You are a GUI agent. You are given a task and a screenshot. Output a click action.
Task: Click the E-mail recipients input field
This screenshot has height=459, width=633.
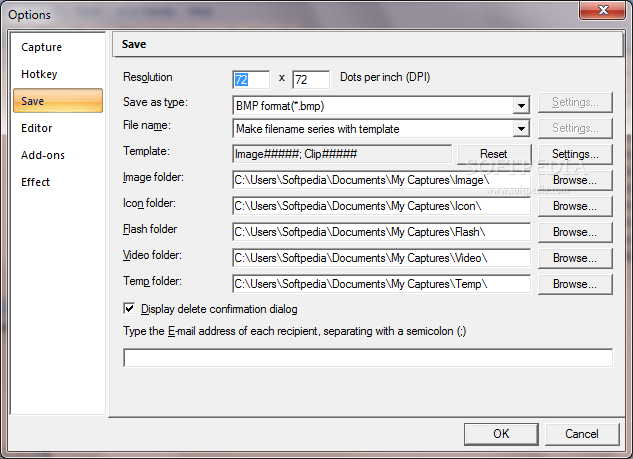coord(368,358)
